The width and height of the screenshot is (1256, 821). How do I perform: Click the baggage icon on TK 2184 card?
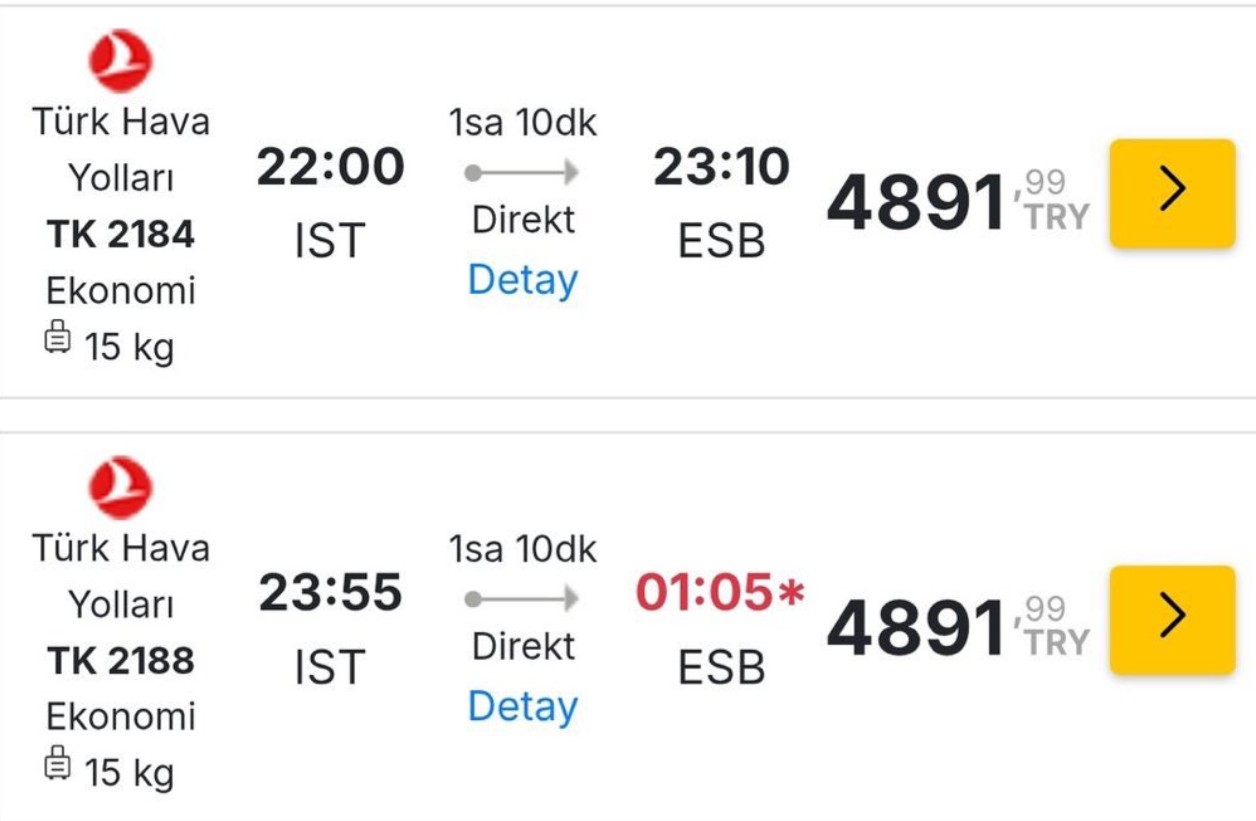[58, 341]
